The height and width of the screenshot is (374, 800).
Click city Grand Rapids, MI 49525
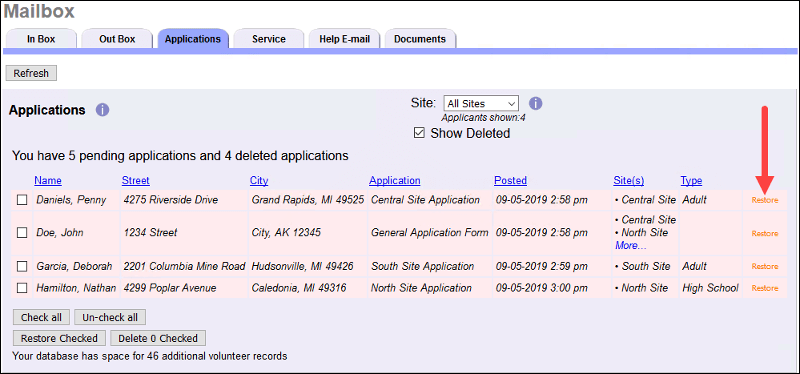point(308,200)
